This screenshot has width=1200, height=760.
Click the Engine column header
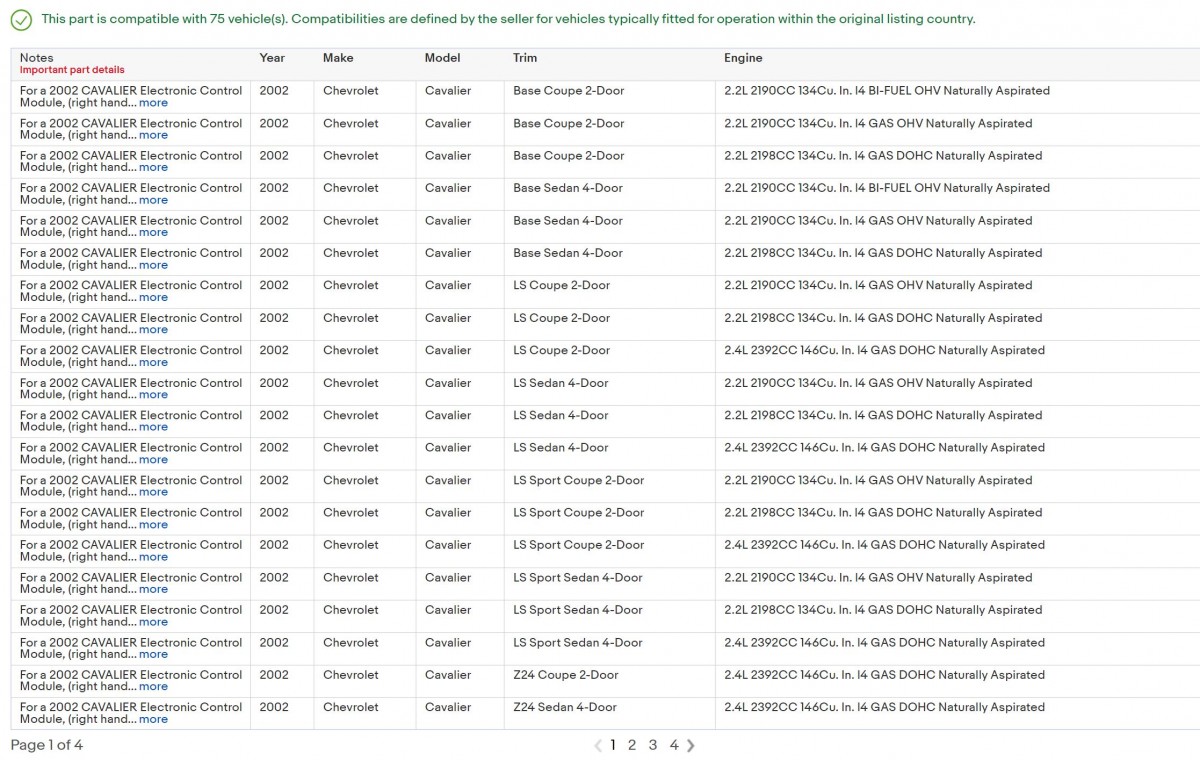[x=743, y=58]
